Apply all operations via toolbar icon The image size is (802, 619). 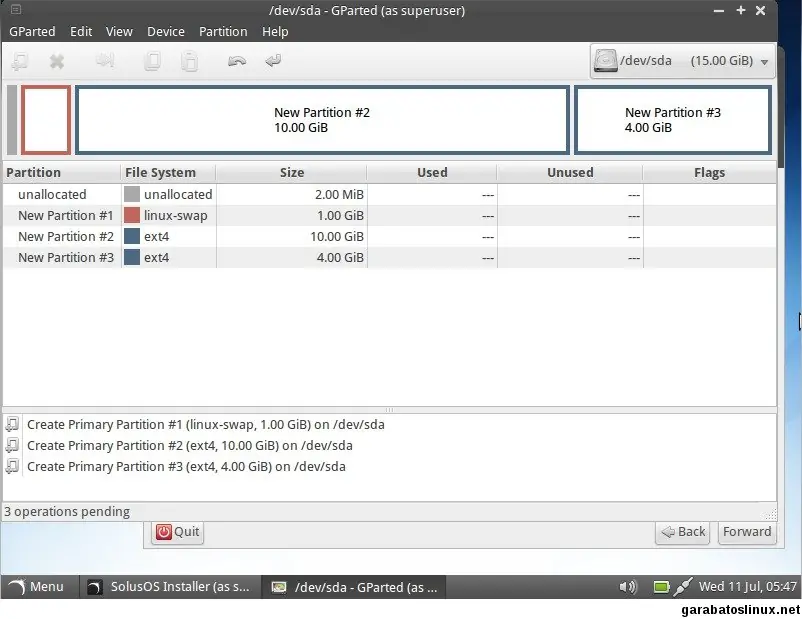(x=273, y=61)
